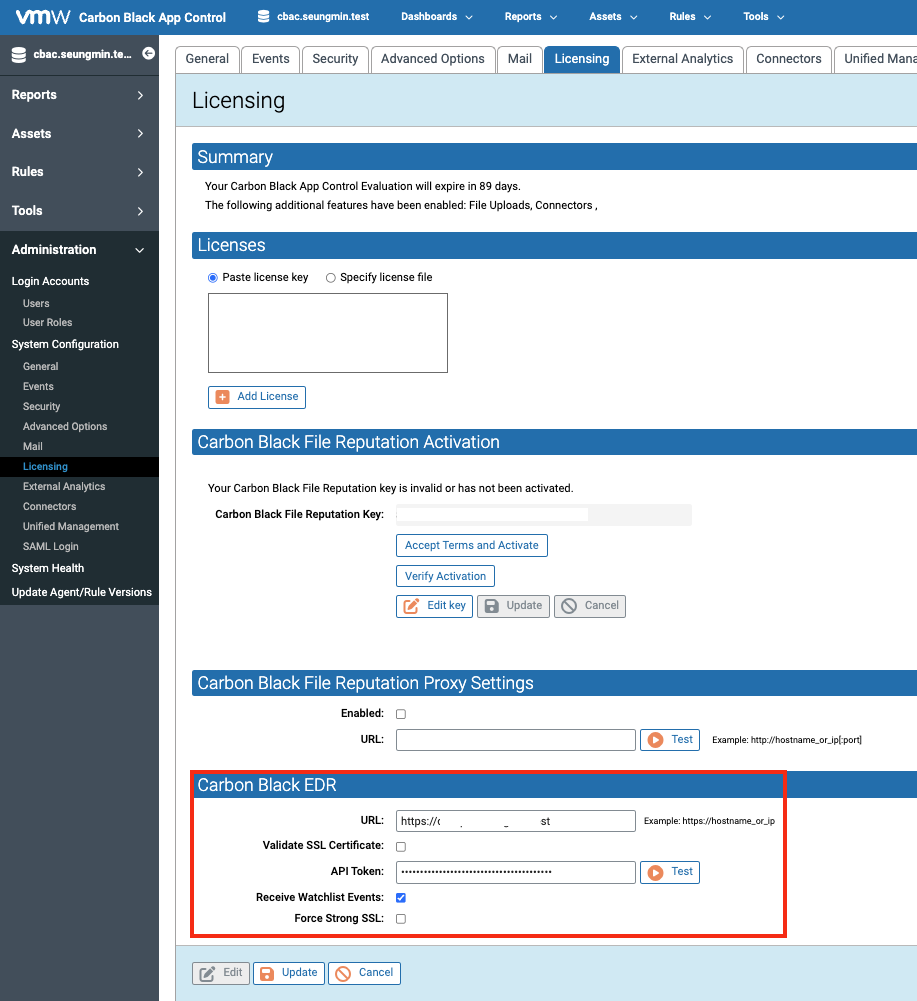Viewport: 917px width, 1001px height.
Task: Click the Carbon Black File Reputation Key field
Action: tap(543, 515)
